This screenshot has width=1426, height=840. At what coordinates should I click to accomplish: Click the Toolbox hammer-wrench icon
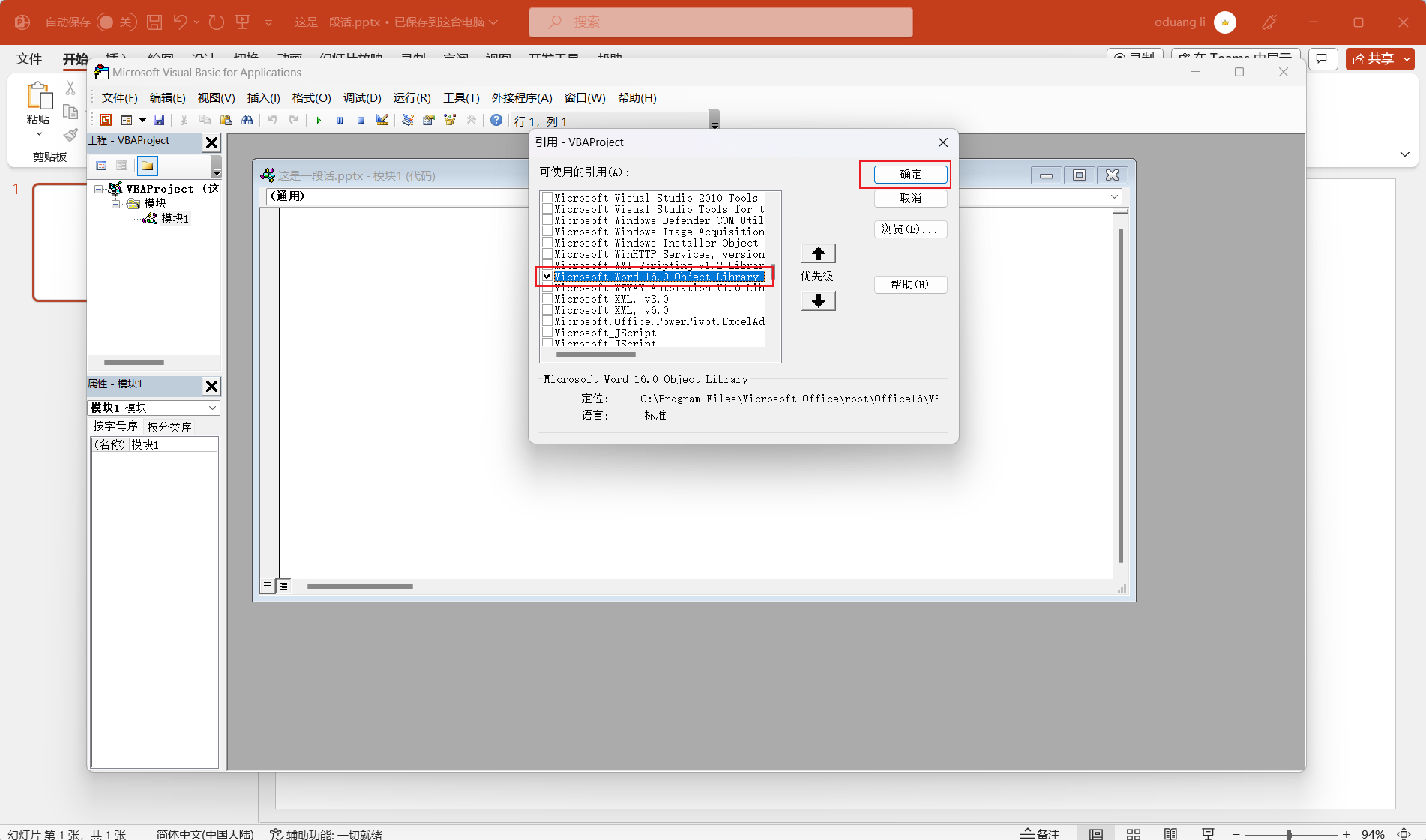(x=471, y=120)
